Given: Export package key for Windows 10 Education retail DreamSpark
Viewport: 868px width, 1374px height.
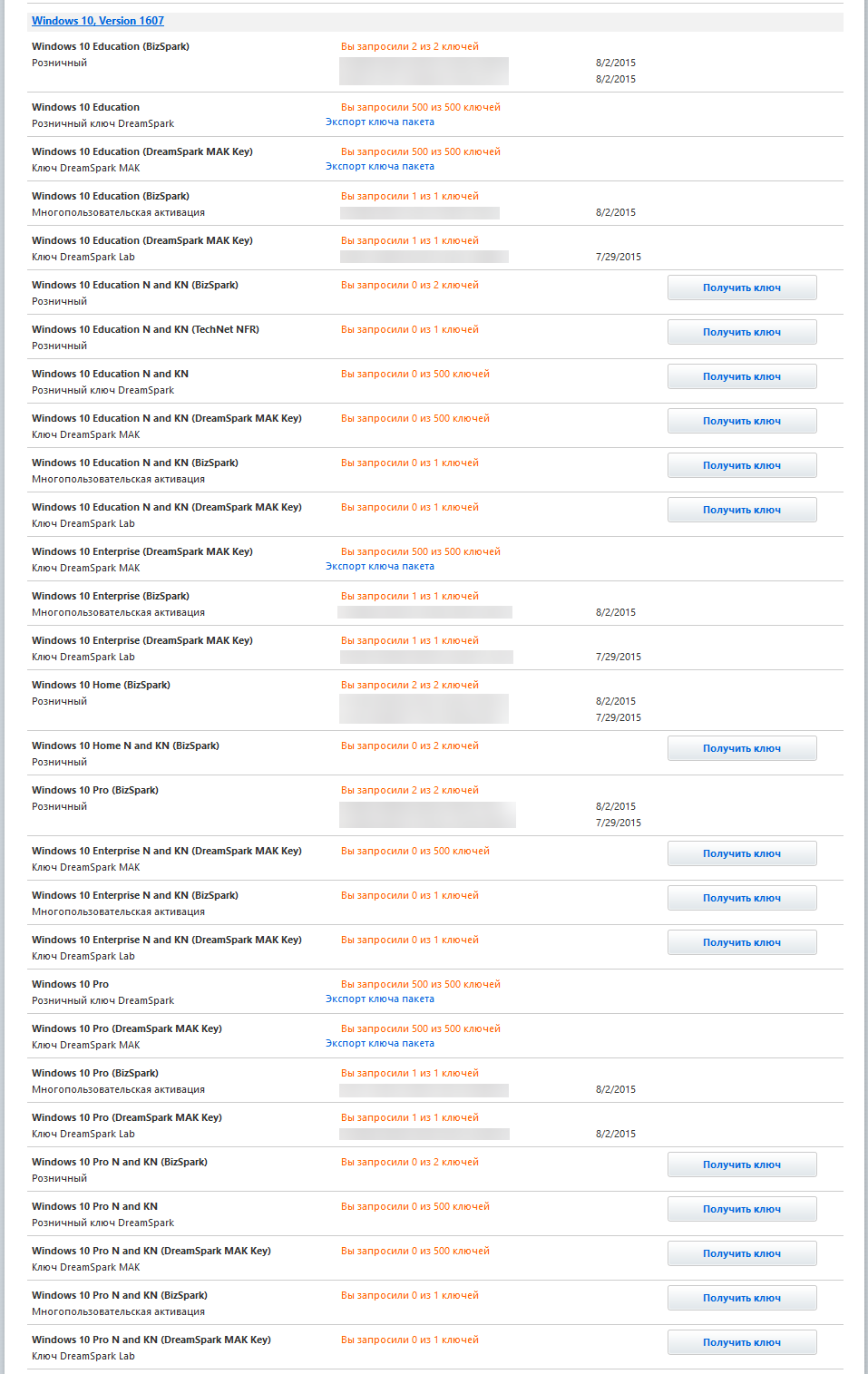Looking at the screenshot, I should tap(380, 122).
